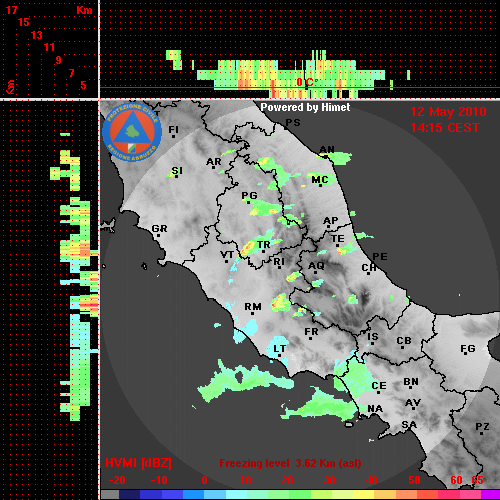
Task: Click the 14:15 CEST timestamp
Action: click(x=445, y=128)
